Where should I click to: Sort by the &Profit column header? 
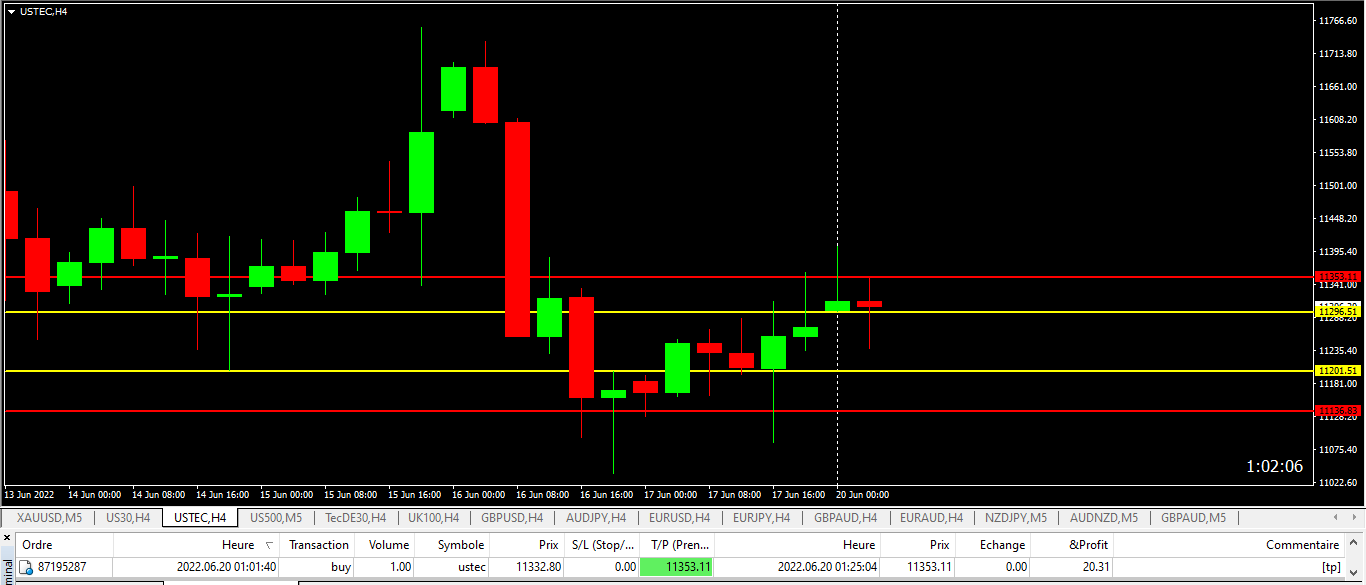click(x=1071, y=545)
